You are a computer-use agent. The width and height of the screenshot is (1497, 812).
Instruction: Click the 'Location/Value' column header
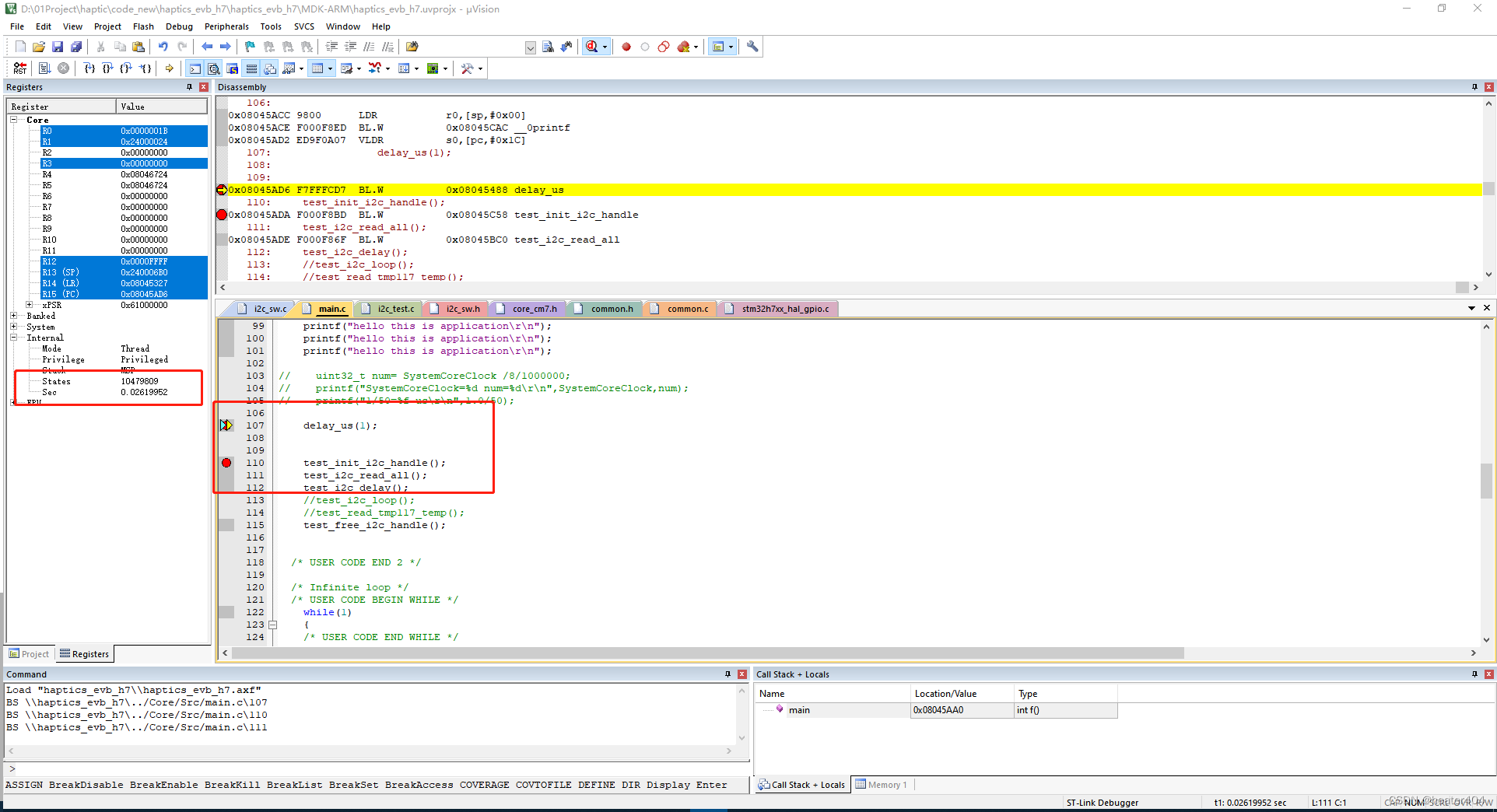tap(962, 694)
